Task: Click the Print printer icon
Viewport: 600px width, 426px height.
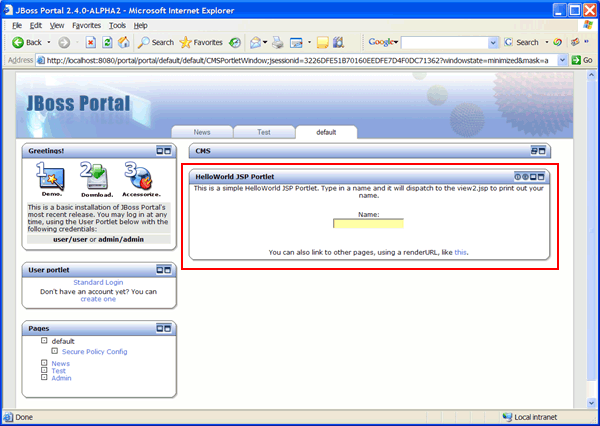Action: pos(278,42)
